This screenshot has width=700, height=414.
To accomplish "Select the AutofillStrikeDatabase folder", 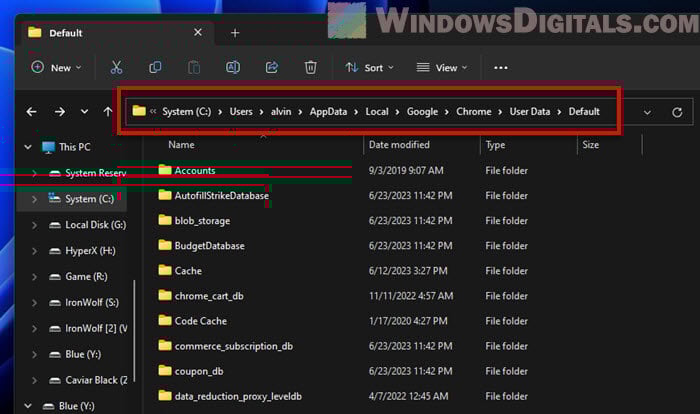I will [213, 196].
